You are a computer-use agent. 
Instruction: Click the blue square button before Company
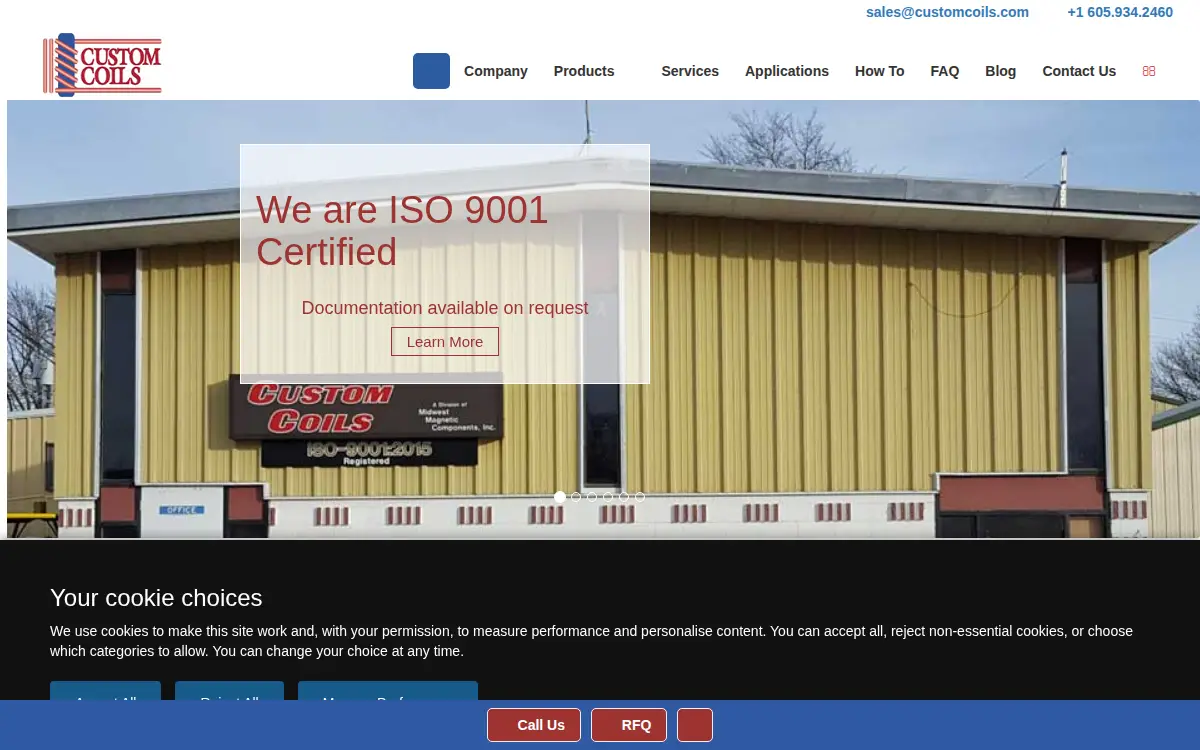431,71
